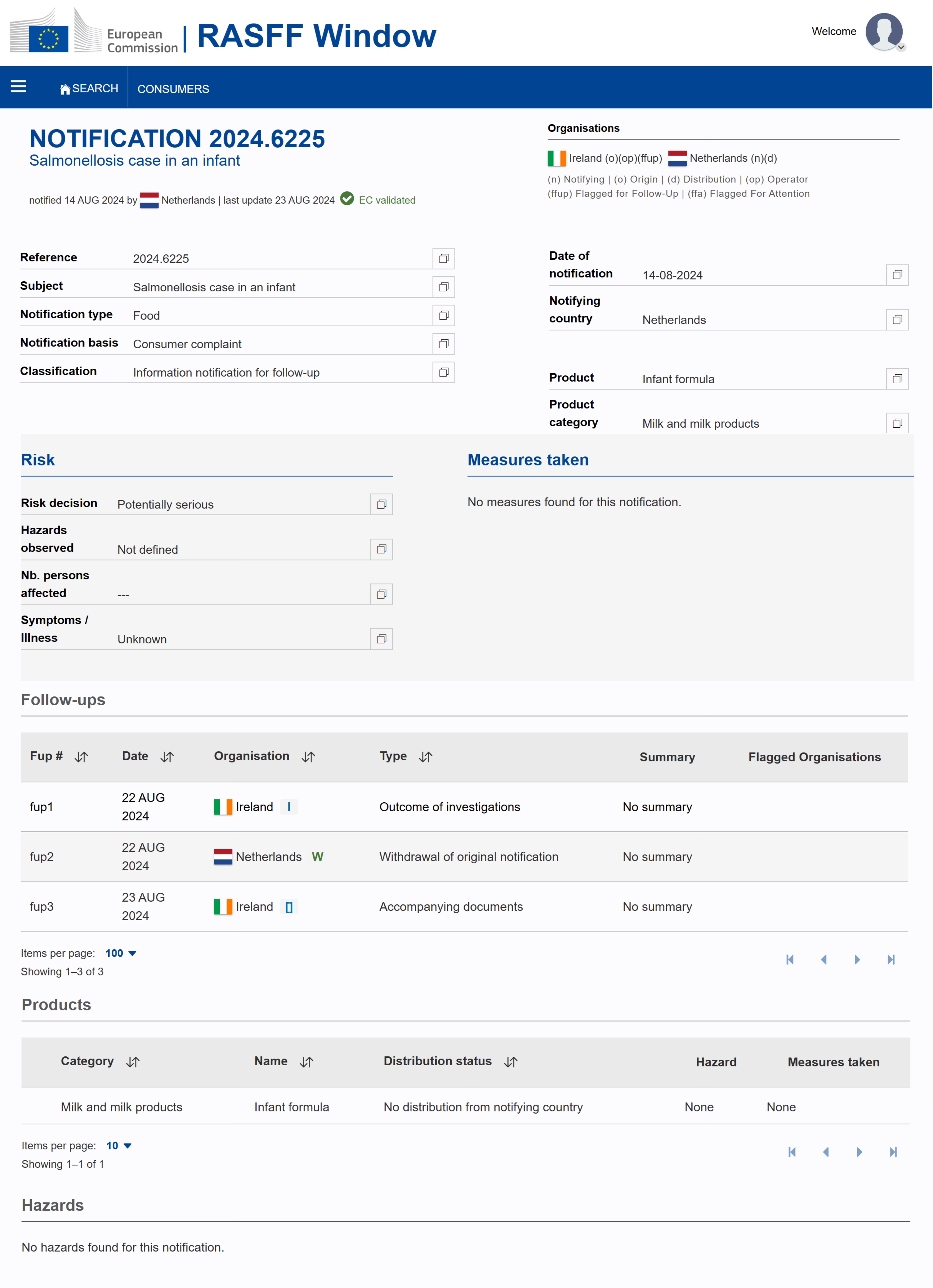Copy the Symptoms / Illness value
Image resolution: width=933 pixels, height=1288 pixels.
382,639
